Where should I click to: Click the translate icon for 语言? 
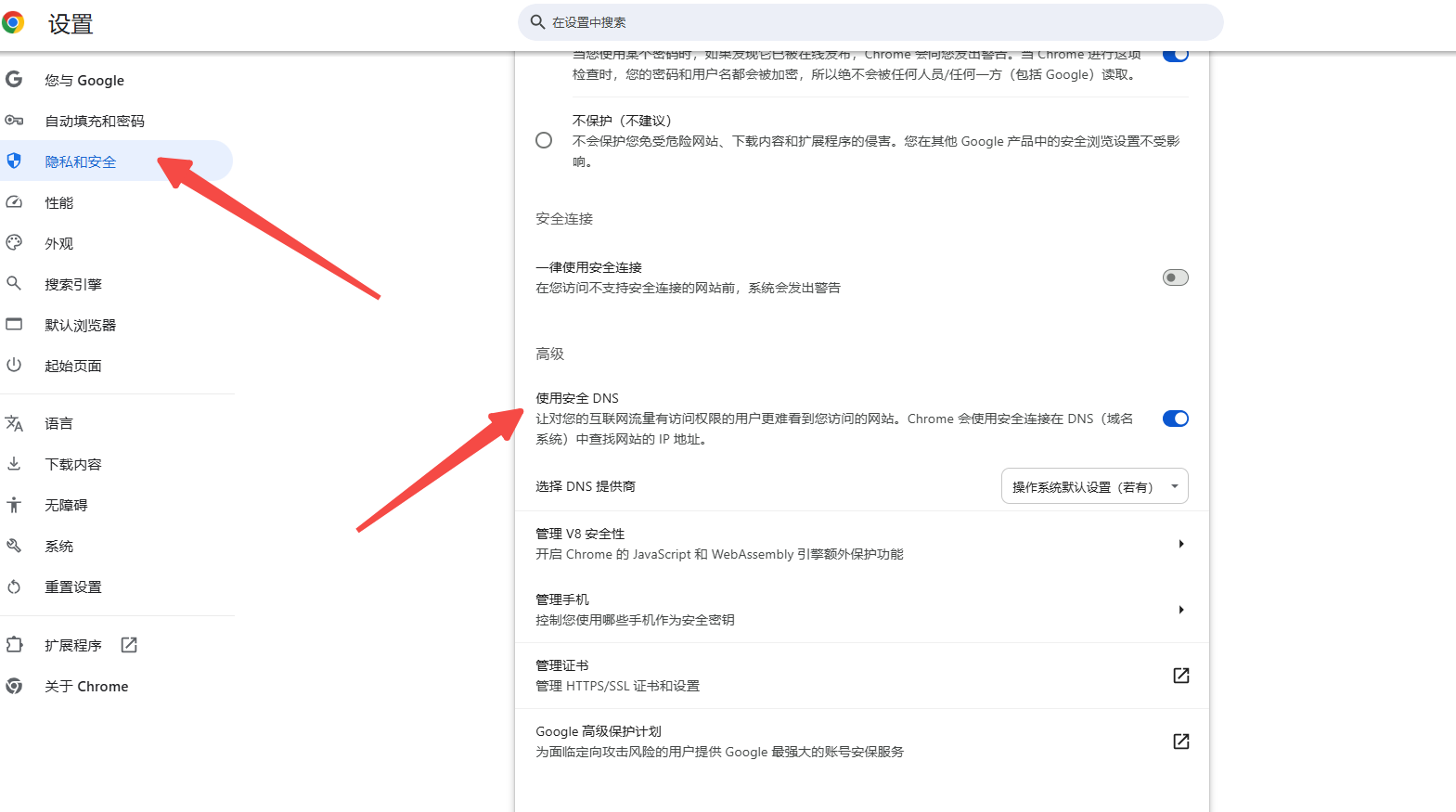(14, 423)
